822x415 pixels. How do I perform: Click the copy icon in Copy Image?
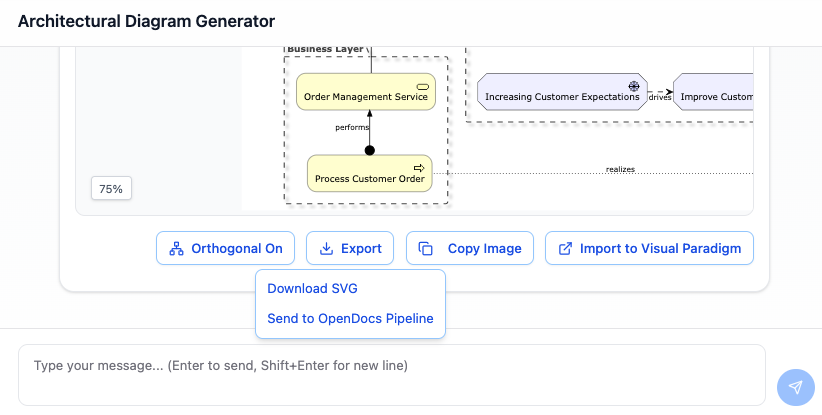click(x=425, y=249)
